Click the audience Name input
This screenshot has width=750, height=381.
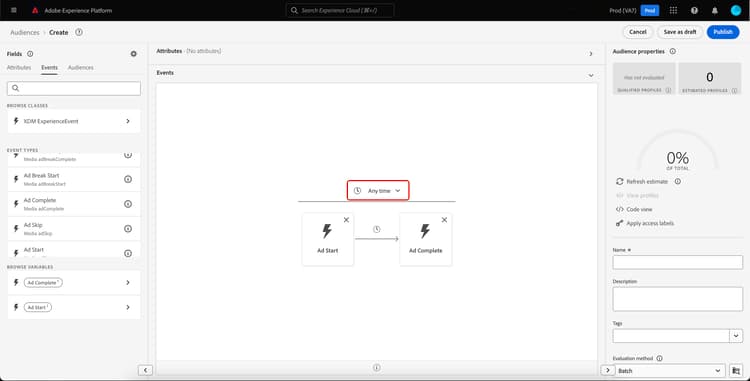pyautogui.click(x=677, y=262)
